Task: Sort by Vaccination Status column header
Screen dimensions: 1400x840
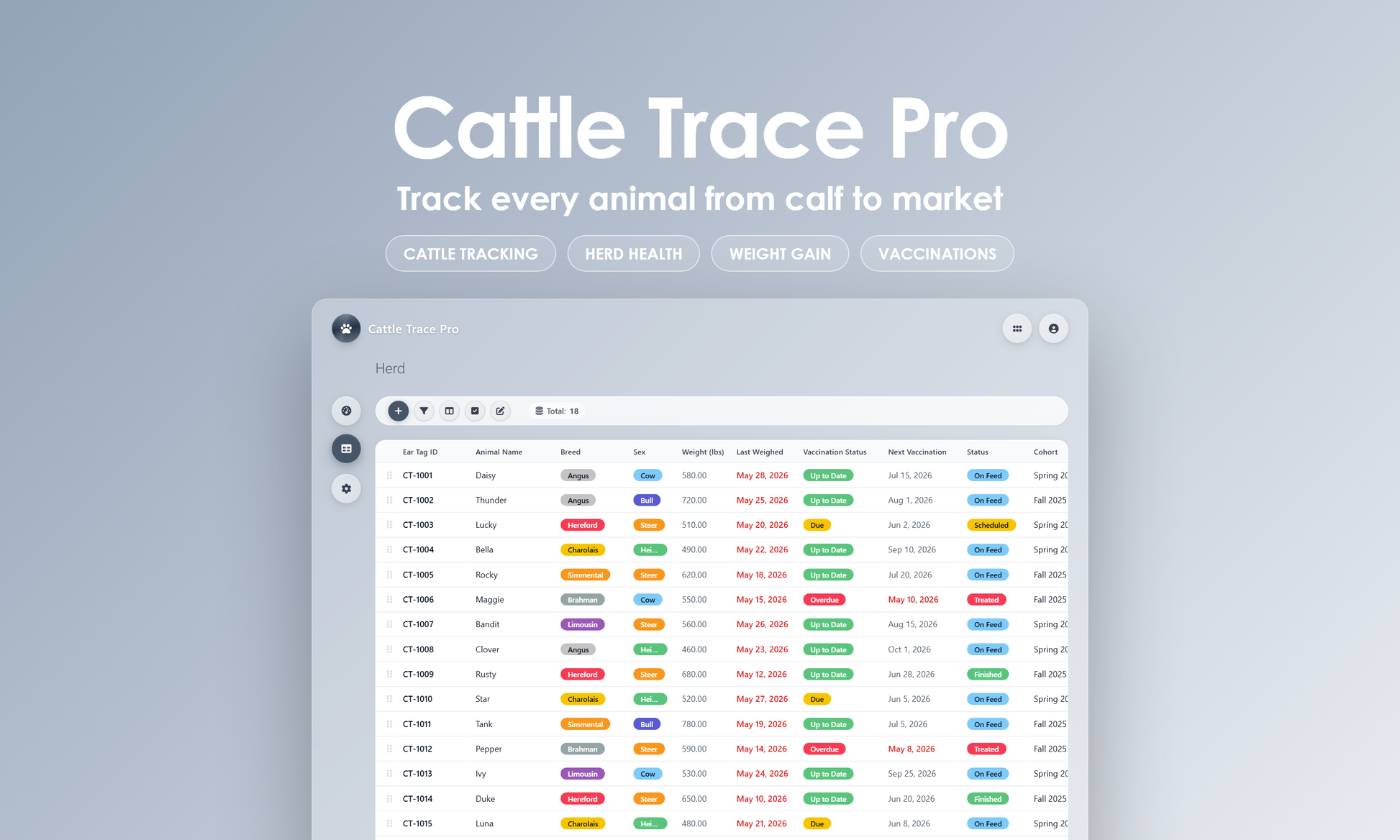Action: pyautogui.click(x=835, y=452)
